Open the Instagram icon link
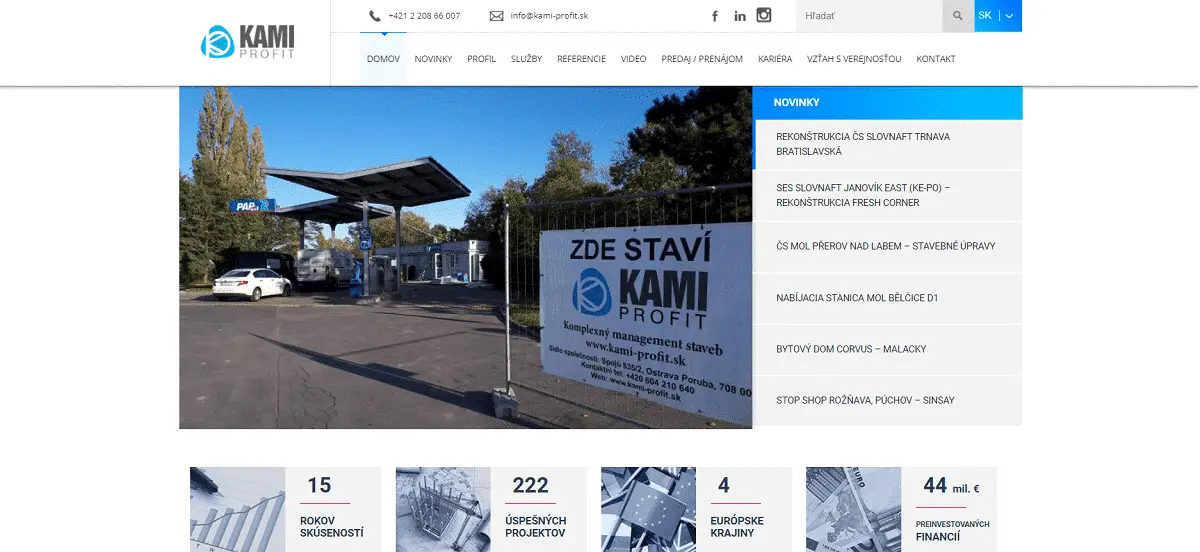This screenshot has width=1200, height=552. pos(764,15)
